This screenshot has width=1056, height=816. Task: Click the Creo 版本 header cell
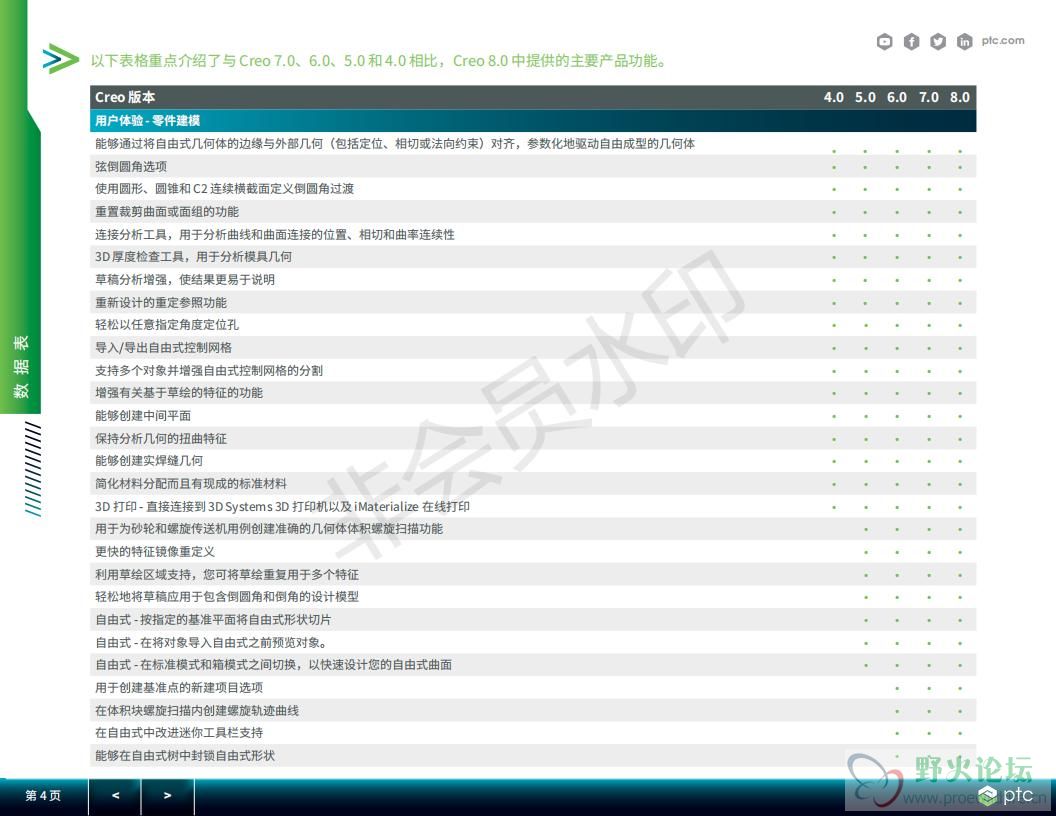125,97
